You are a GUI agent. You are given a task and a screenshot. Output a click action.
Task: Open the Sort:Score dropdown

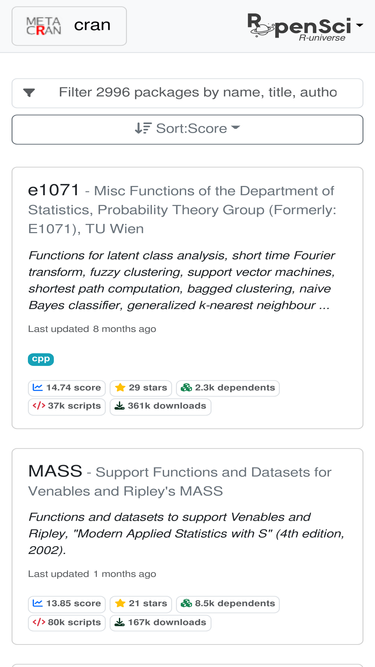click(x=188, y=130)
